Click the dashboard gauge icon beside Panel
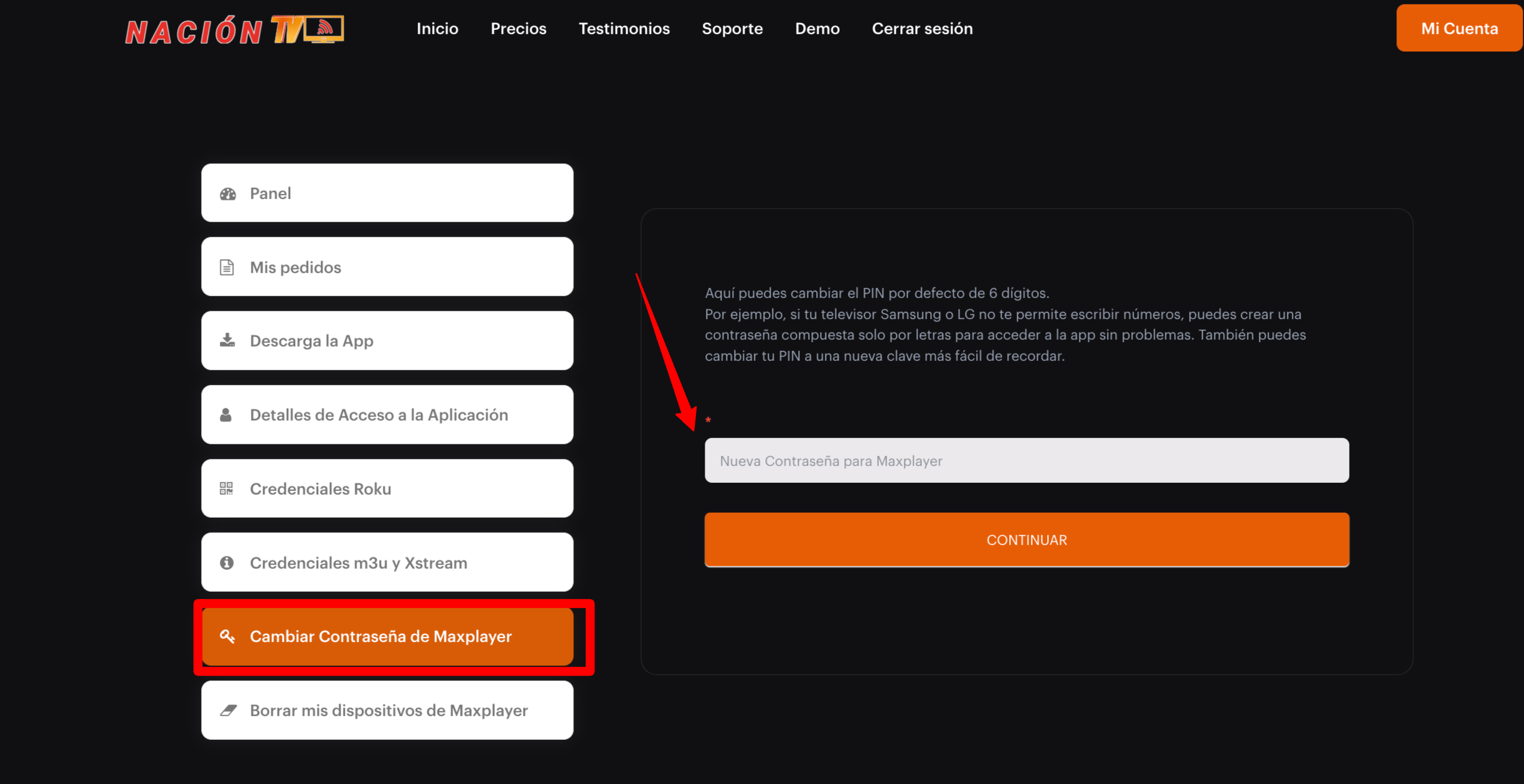Screen dimensions: 1524x784 (x=228, y=194)
